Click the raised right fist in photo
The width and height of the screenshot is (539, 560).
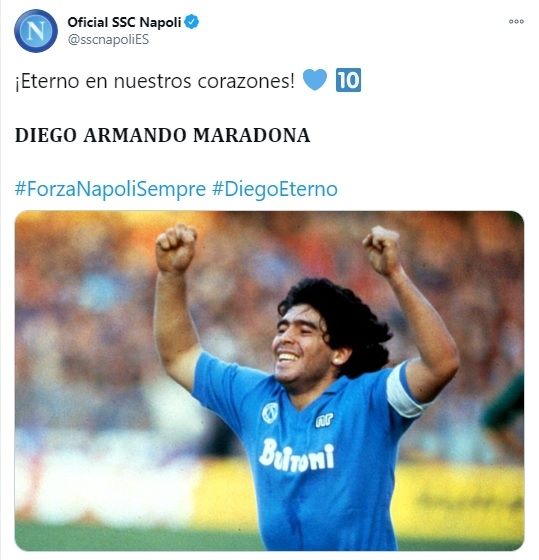382,250
